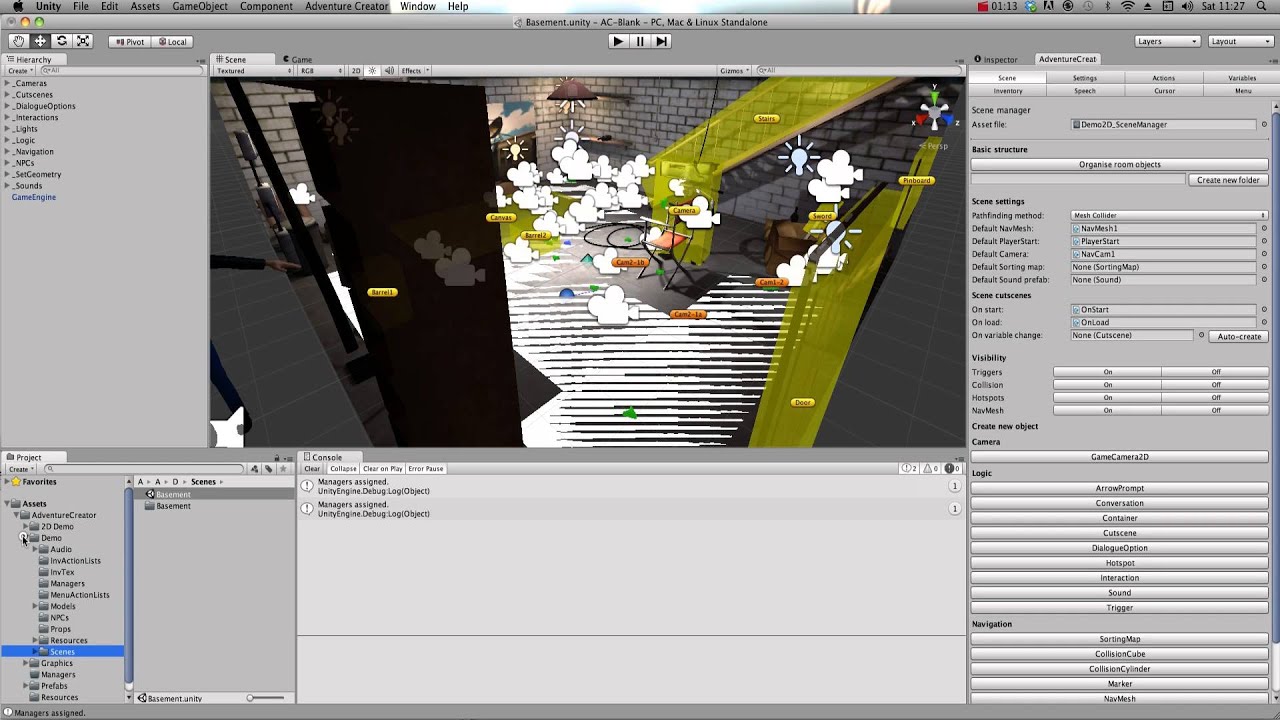Open the Effects dropdown in Scene view
Image resolution: width=1280 pixels, height=720 pixels.
click(x=414, y=71)
